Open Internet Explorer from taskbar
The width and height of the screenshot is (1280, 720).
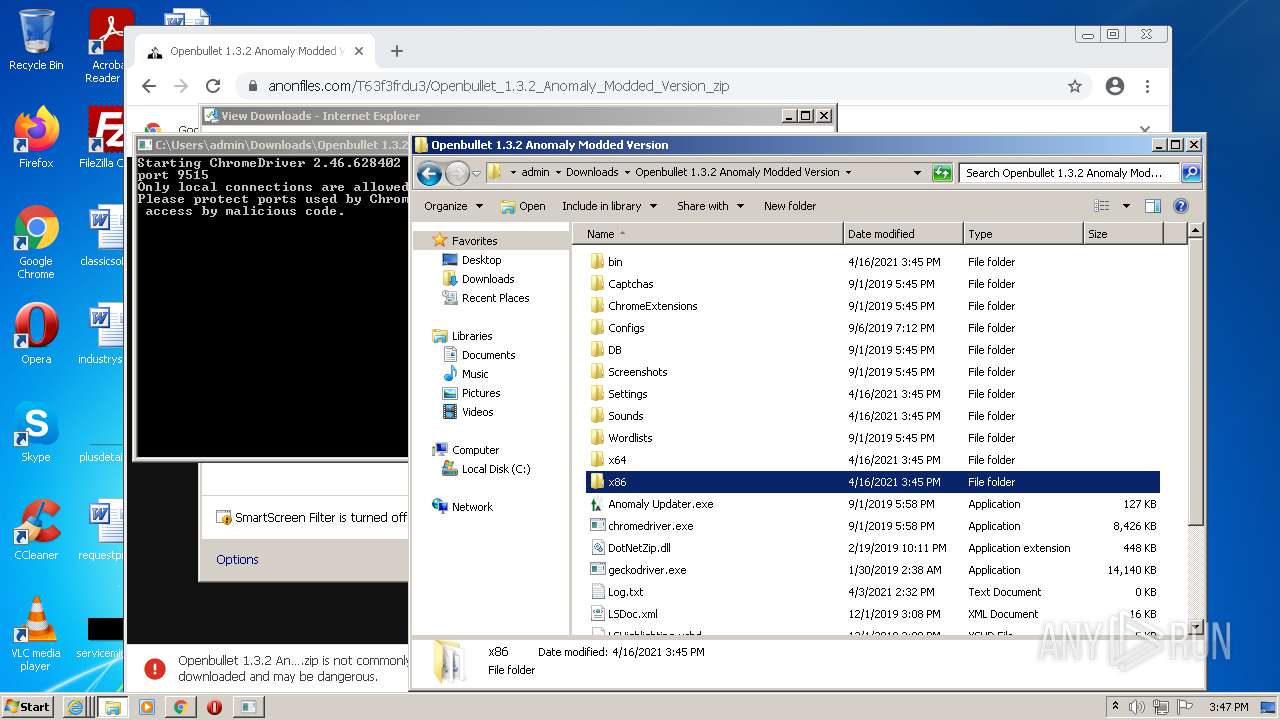(x=76, y=707)
